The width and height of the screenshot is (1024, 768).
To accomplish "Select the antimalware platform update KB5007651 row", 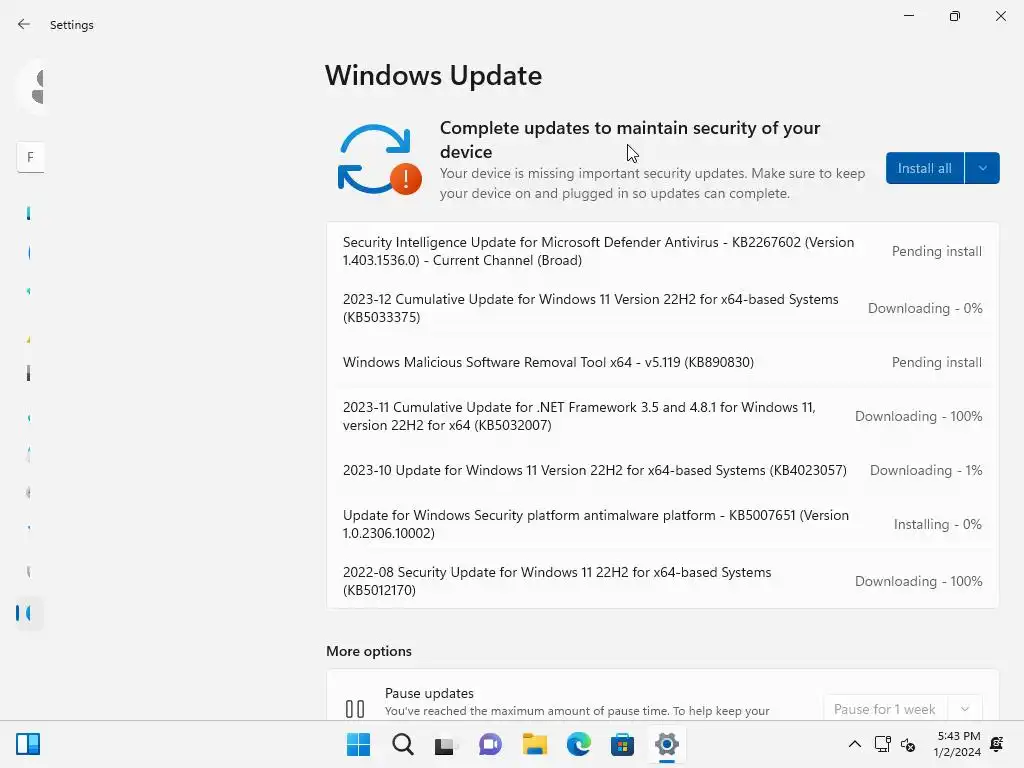I will click(662, 524).
